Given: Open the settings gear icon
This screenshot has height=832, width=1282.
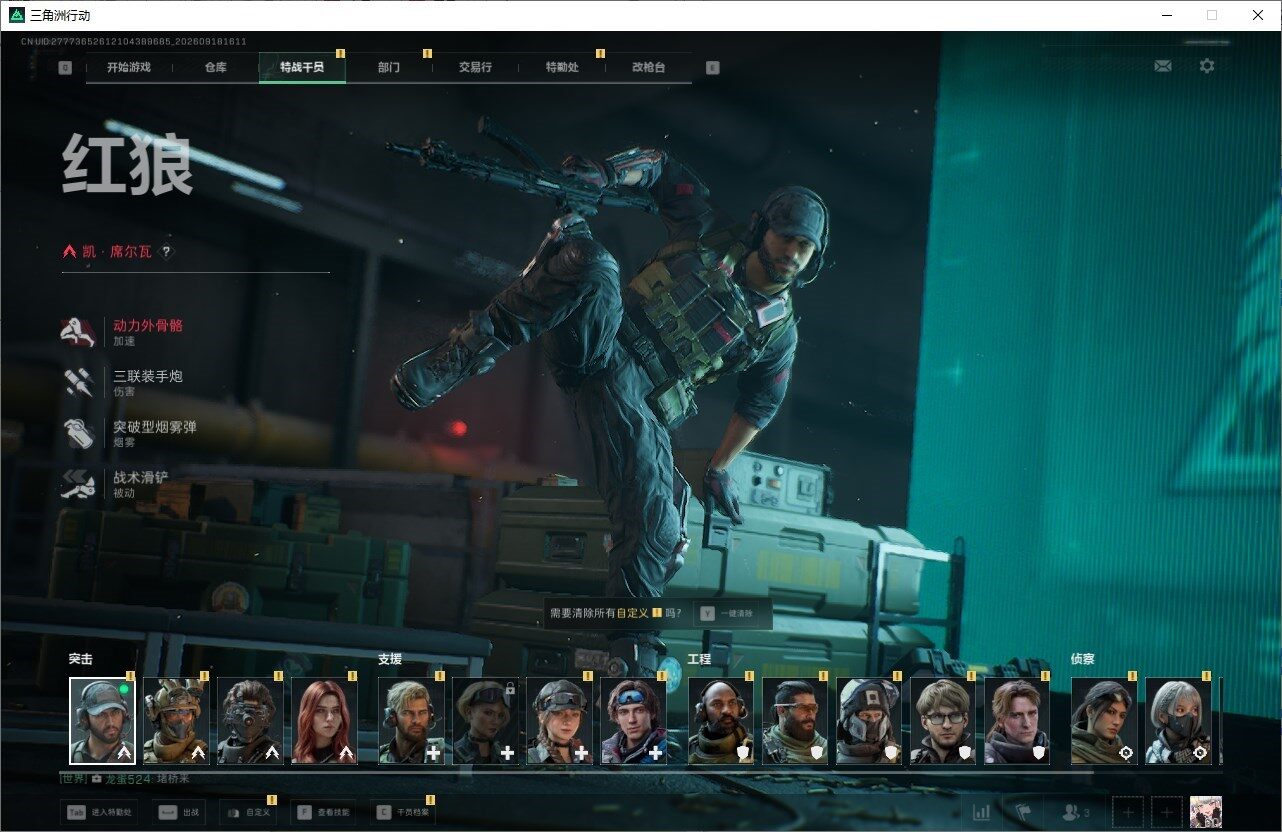Looking at the screenshot, I should coord(1207,66).
